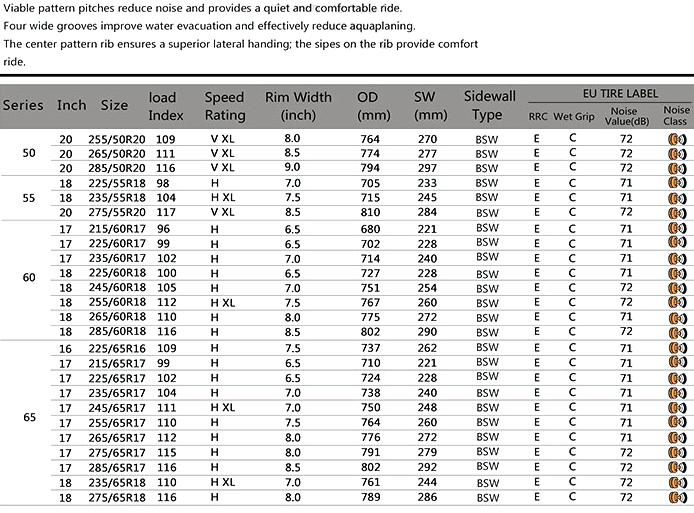Click the load index "96"
Viewport: 694px width, 513px height.
pos(163,229)
